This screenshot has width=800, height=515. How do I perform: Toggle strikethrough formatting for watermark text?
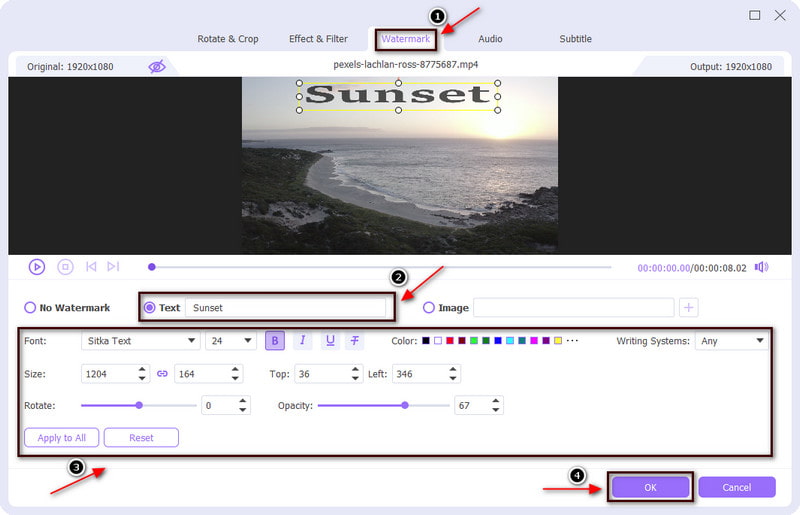pos(355,340)
